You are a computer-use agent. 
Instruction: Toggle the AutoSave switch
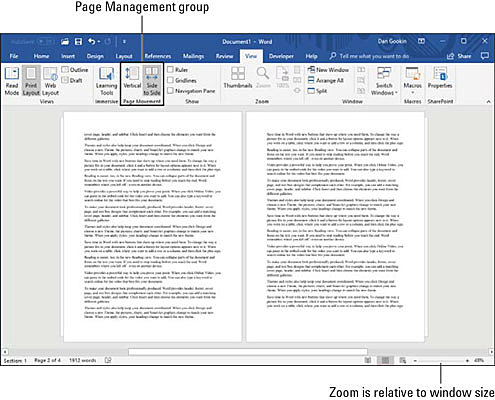coord(45,42)
